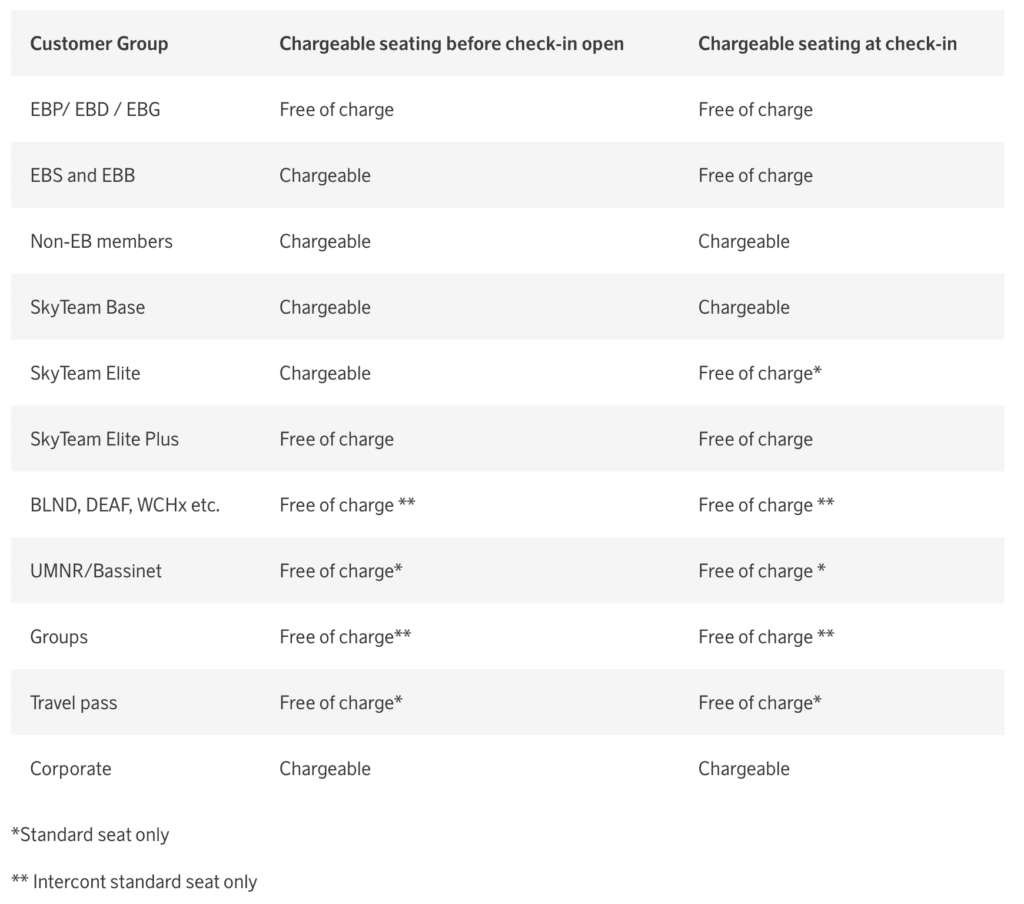Click before-check-in 'Free of charge**' in Groups row
Image resolution: width=1024 pixels, height=904 pixels.
point(345,637)
